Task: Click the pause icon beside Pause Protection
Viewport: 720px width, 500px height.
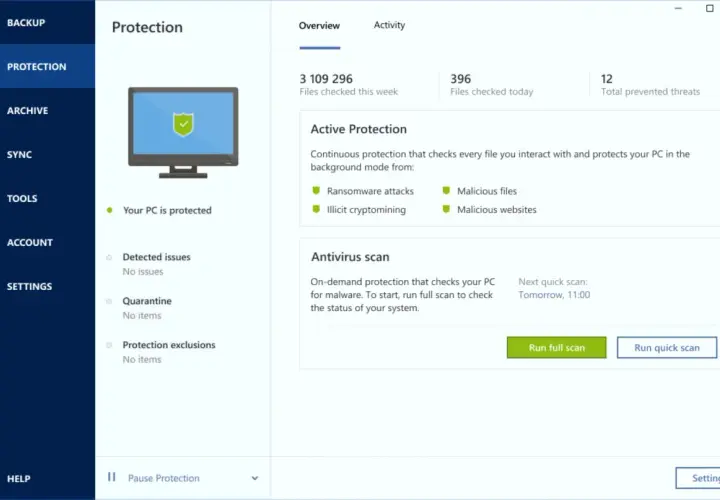Action: [x=112, y=477]
